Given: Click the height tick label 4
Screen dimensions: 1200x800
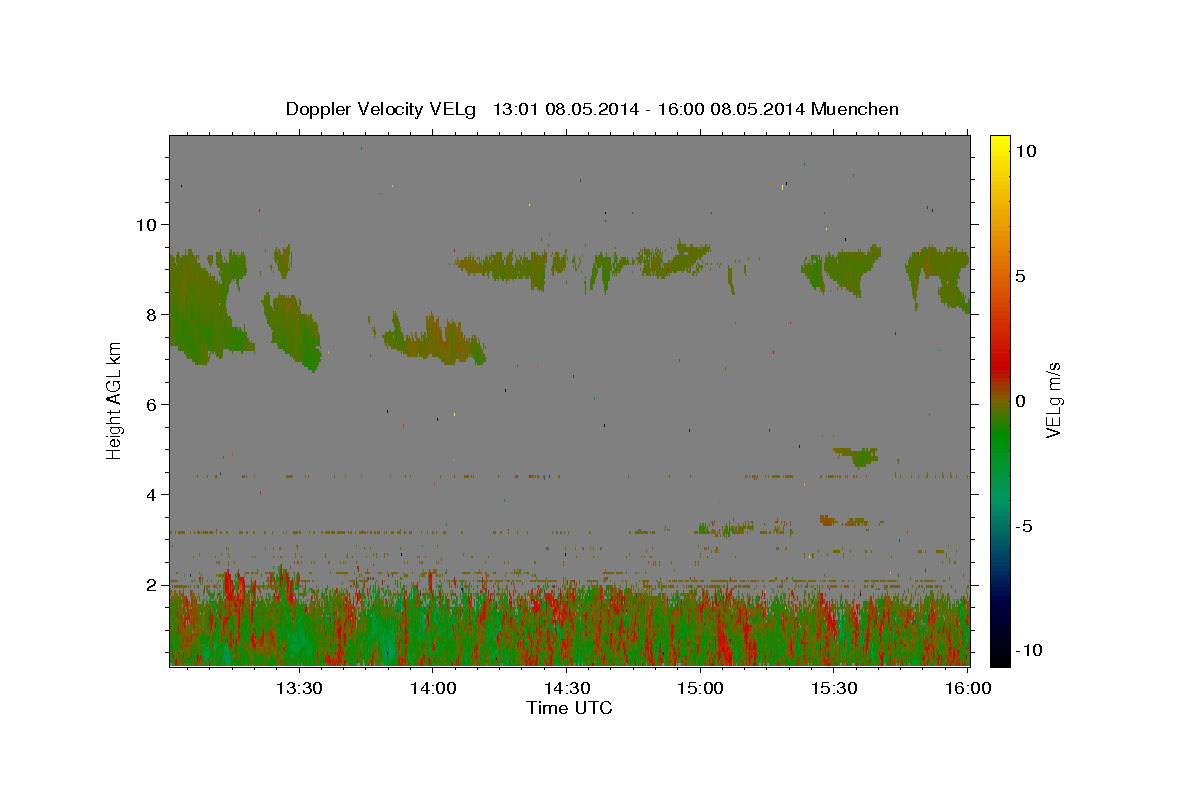Looking at the screenshot, I should pyautogui.click(x=151, y=494).
